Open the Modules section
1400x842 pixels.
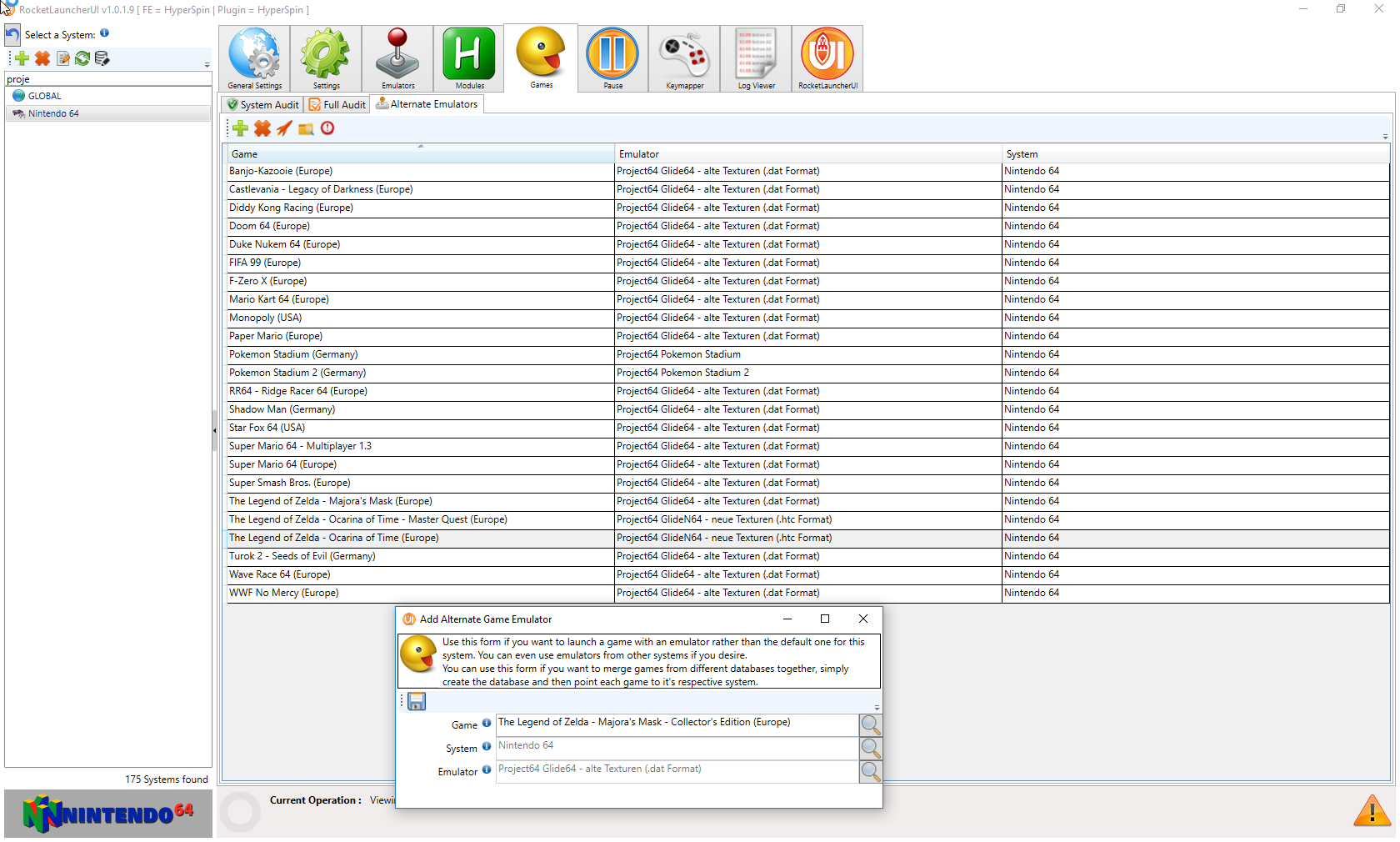tap(469, 58)
